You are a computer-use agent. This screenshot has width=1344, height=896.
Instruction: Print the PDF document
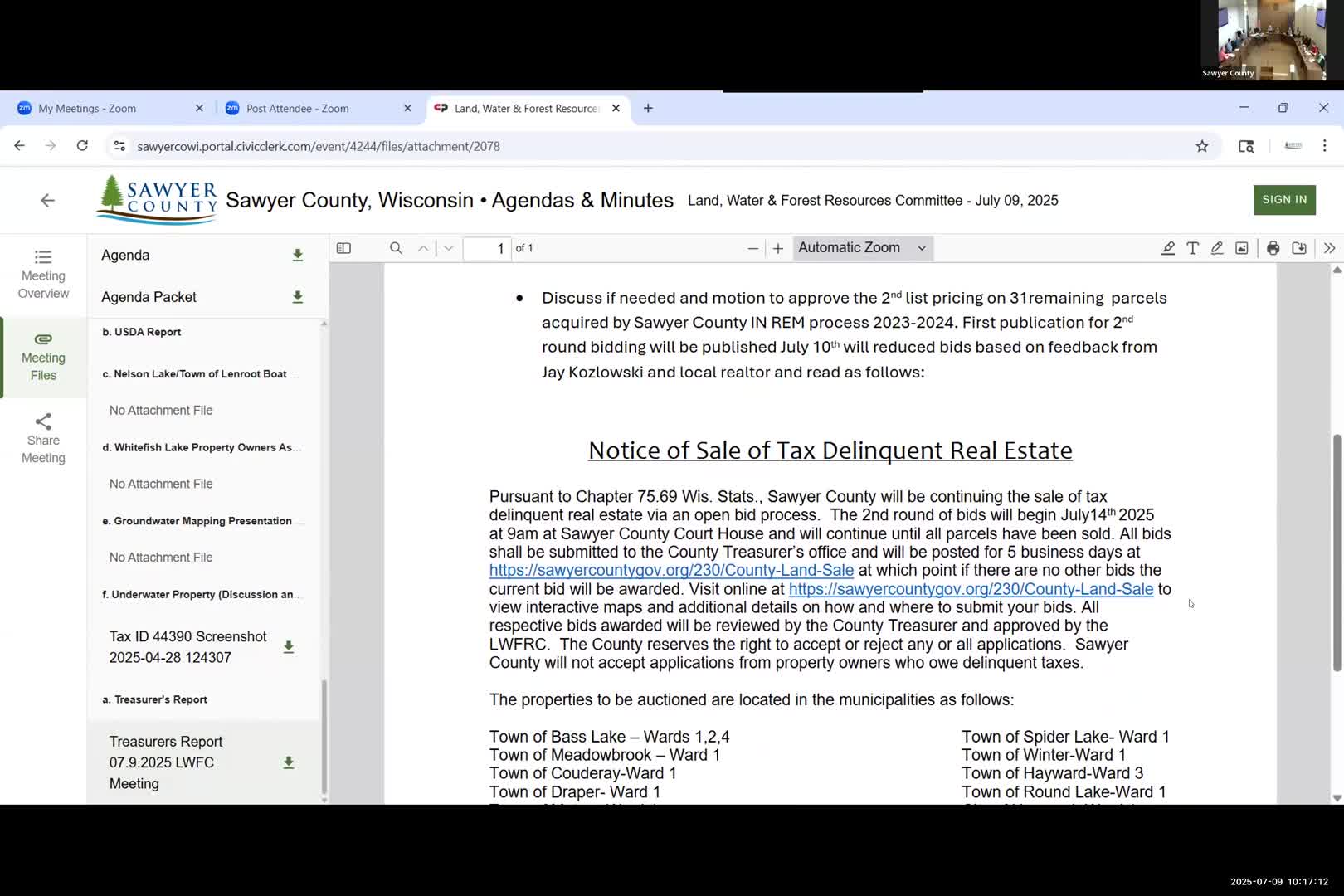(x=1273, y=248)
